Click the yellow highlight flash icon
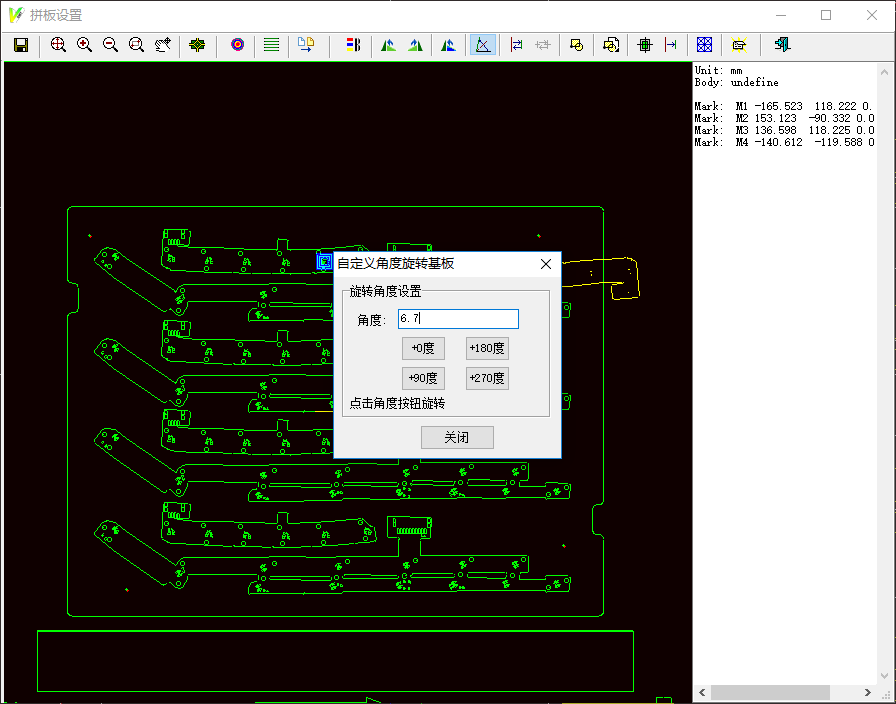Image resolution: width=896 pixels, height=704 pixels. tap(739, 45)
